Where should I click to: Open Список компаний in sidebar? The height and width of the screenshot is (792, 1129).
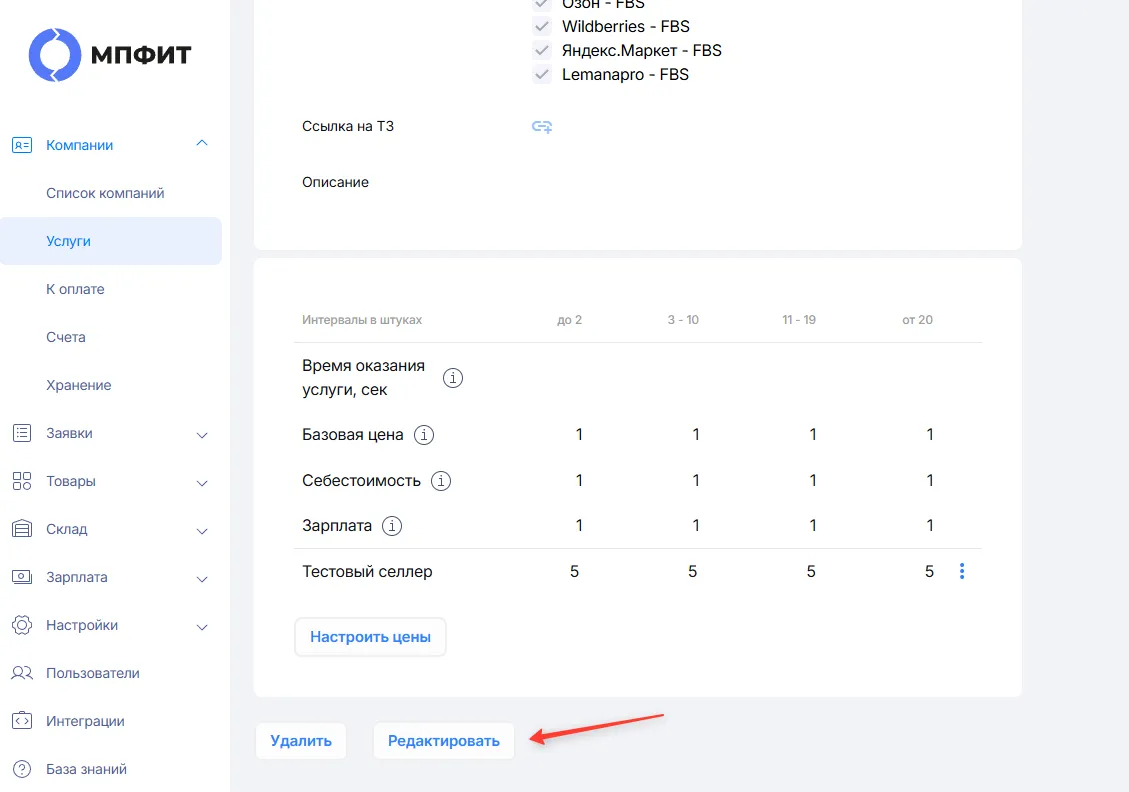(x=105, y=193)
